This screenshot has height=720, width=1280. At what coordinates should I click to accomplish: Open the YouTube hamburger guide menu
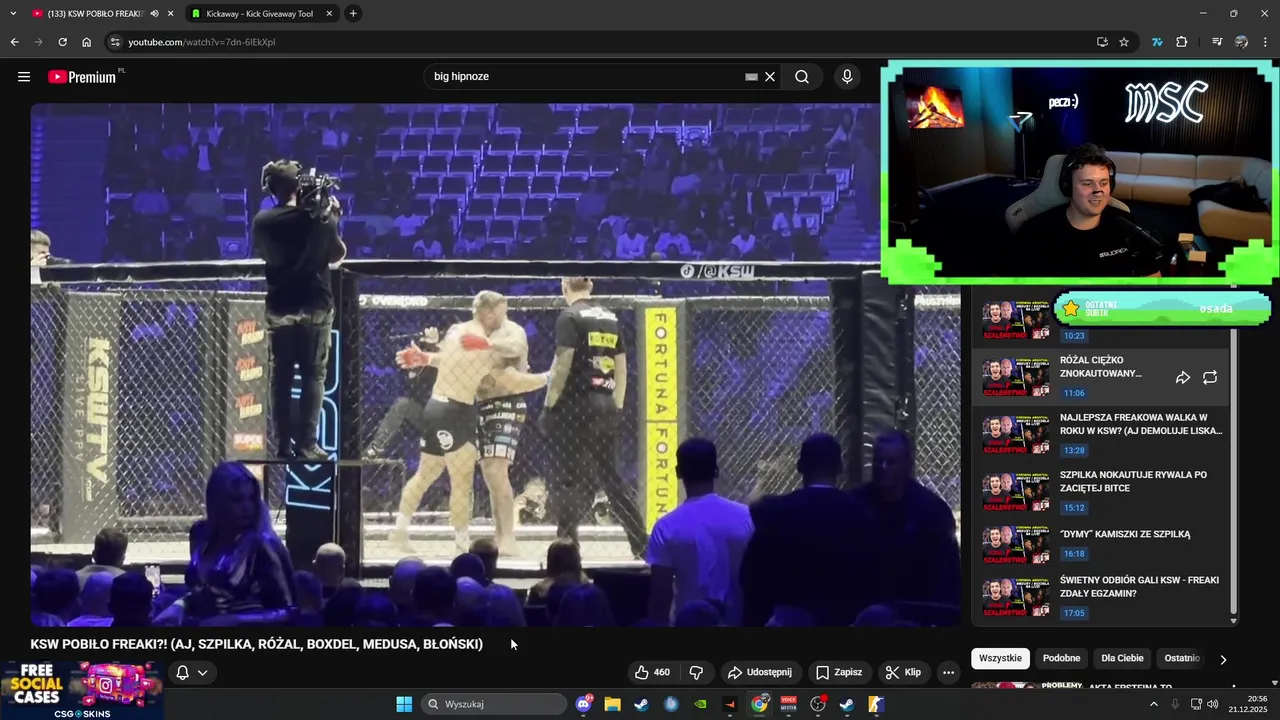coord(24,76)
